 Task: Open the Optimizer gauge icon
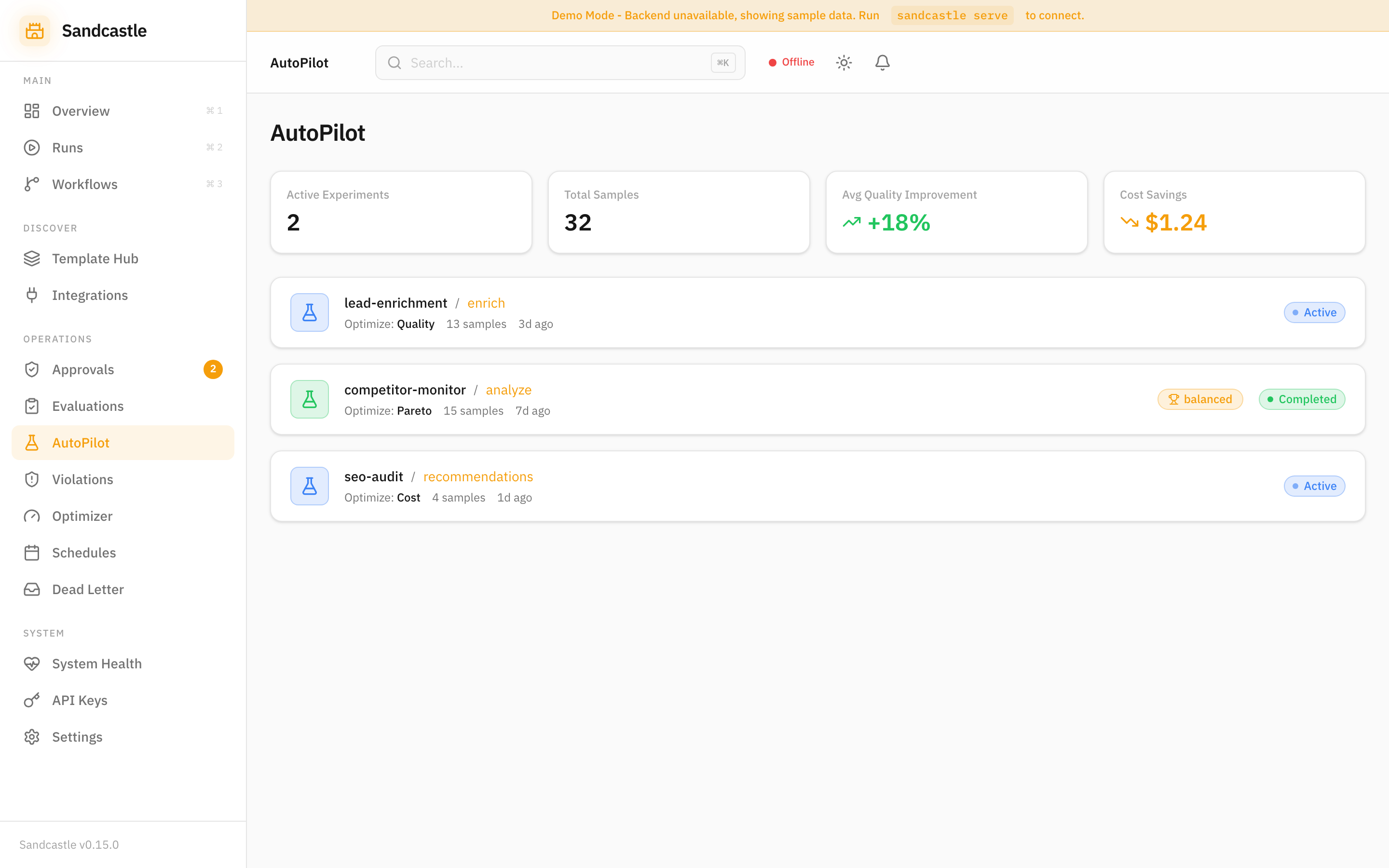[31, 516]
